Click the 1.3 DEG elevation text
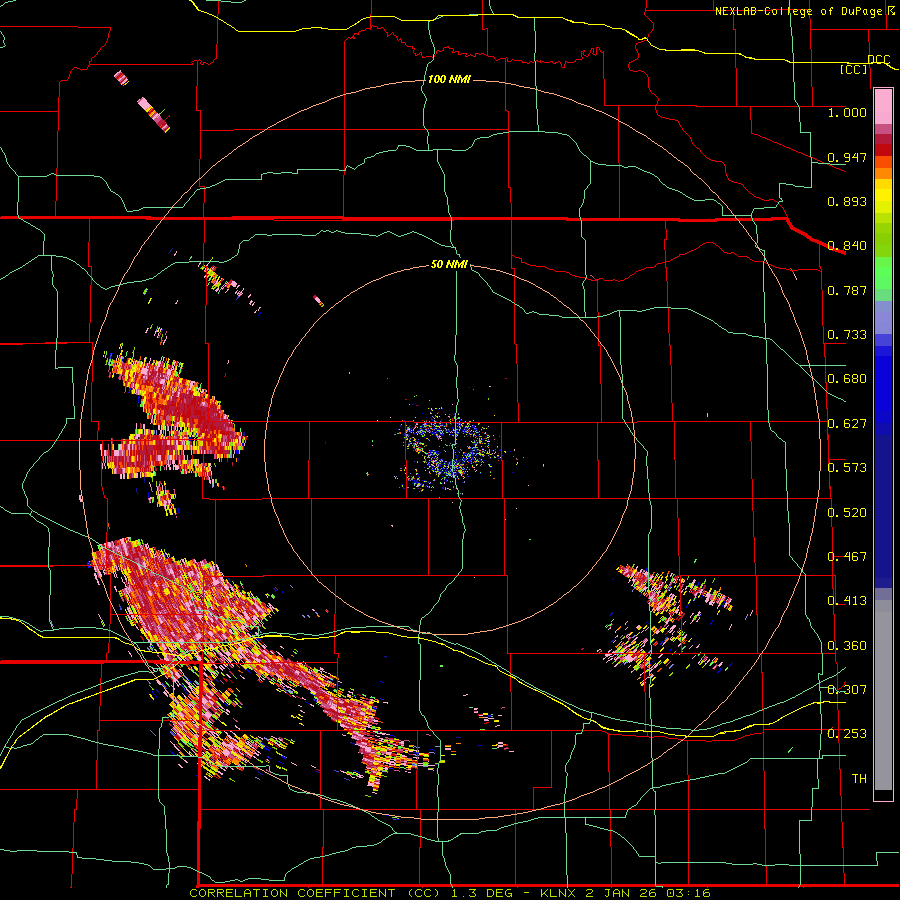 (480, 893)
